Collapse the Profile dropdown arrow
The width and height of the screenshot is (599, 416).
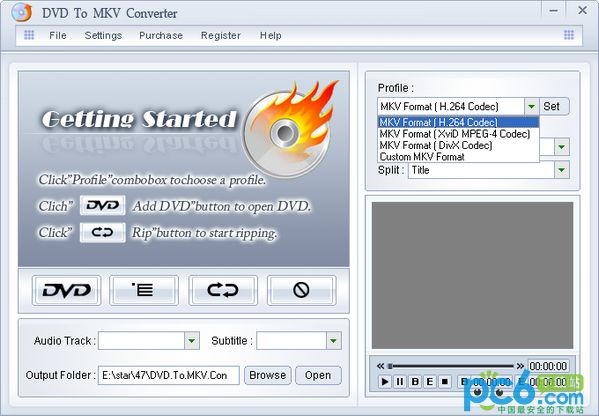point(531,106)
